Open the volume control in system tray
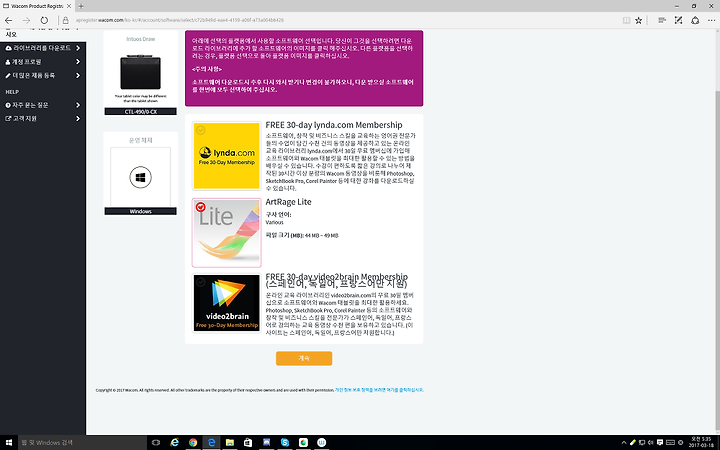720x450 pixels. (651, 443)
